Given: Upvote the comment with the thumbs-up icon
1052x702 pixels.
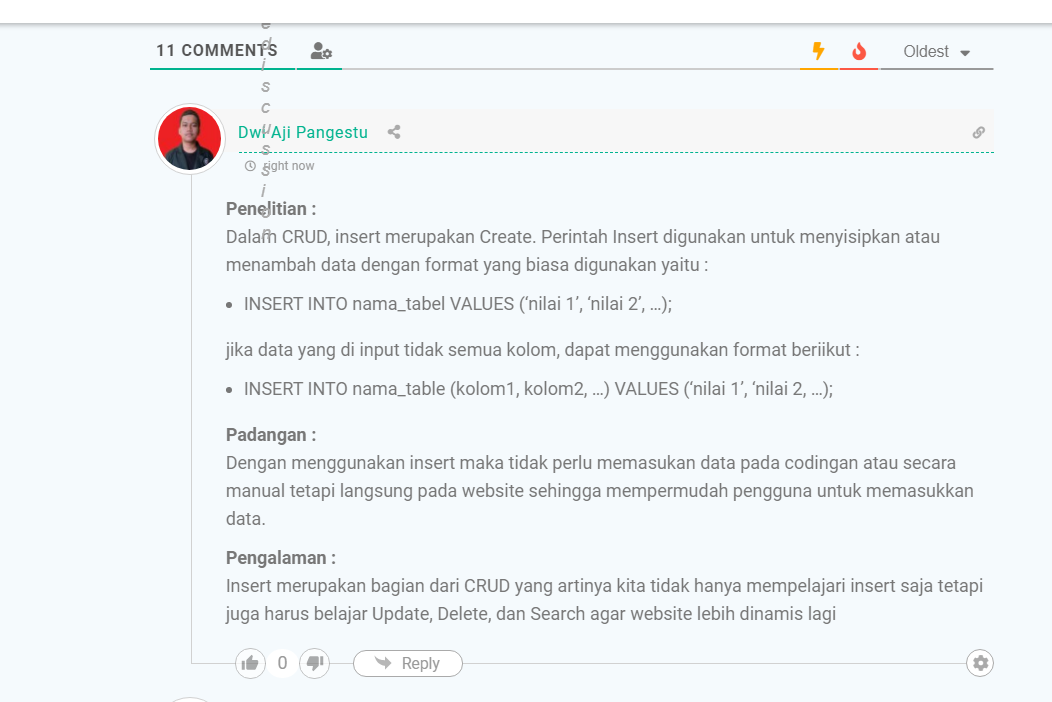Looking at the screenshot, I should coord(250,663).
